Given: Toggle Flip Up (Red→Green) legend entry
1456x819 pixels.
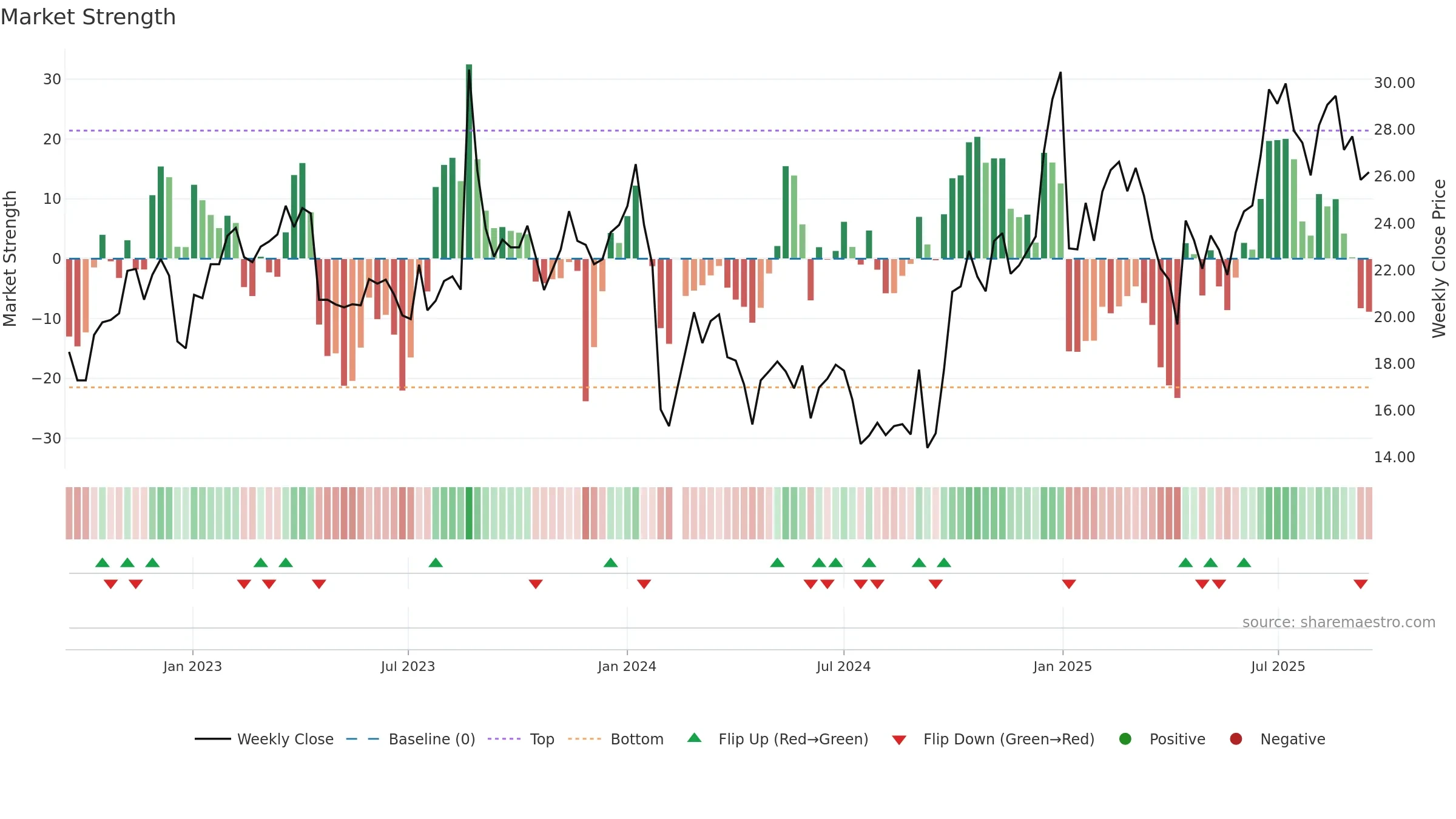Looking at the screenshot, I should click(778, 739).
